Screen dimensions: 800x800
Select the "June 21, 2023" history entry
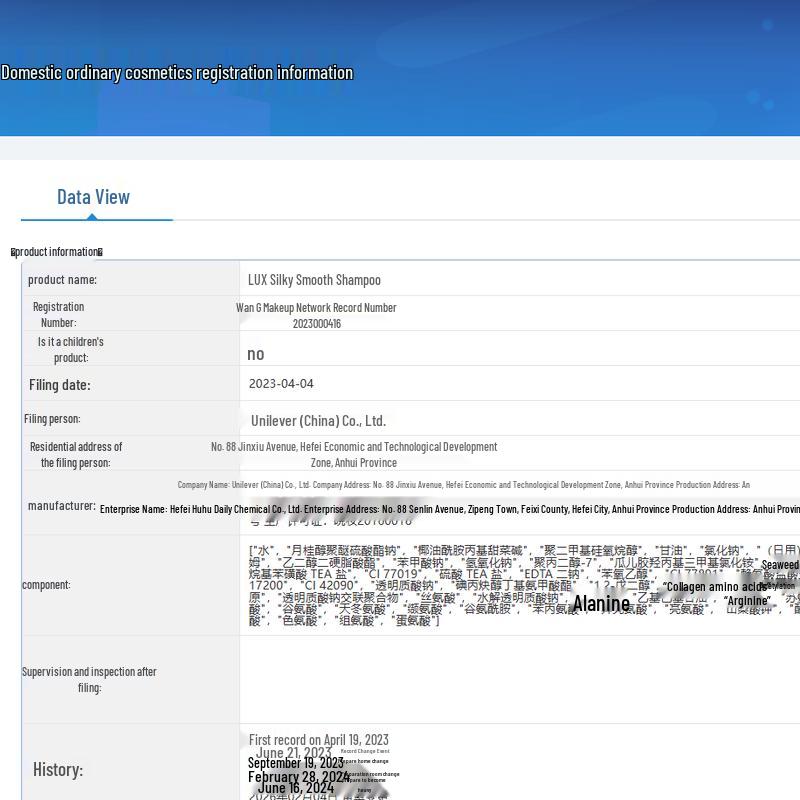(x=294, y=753)
